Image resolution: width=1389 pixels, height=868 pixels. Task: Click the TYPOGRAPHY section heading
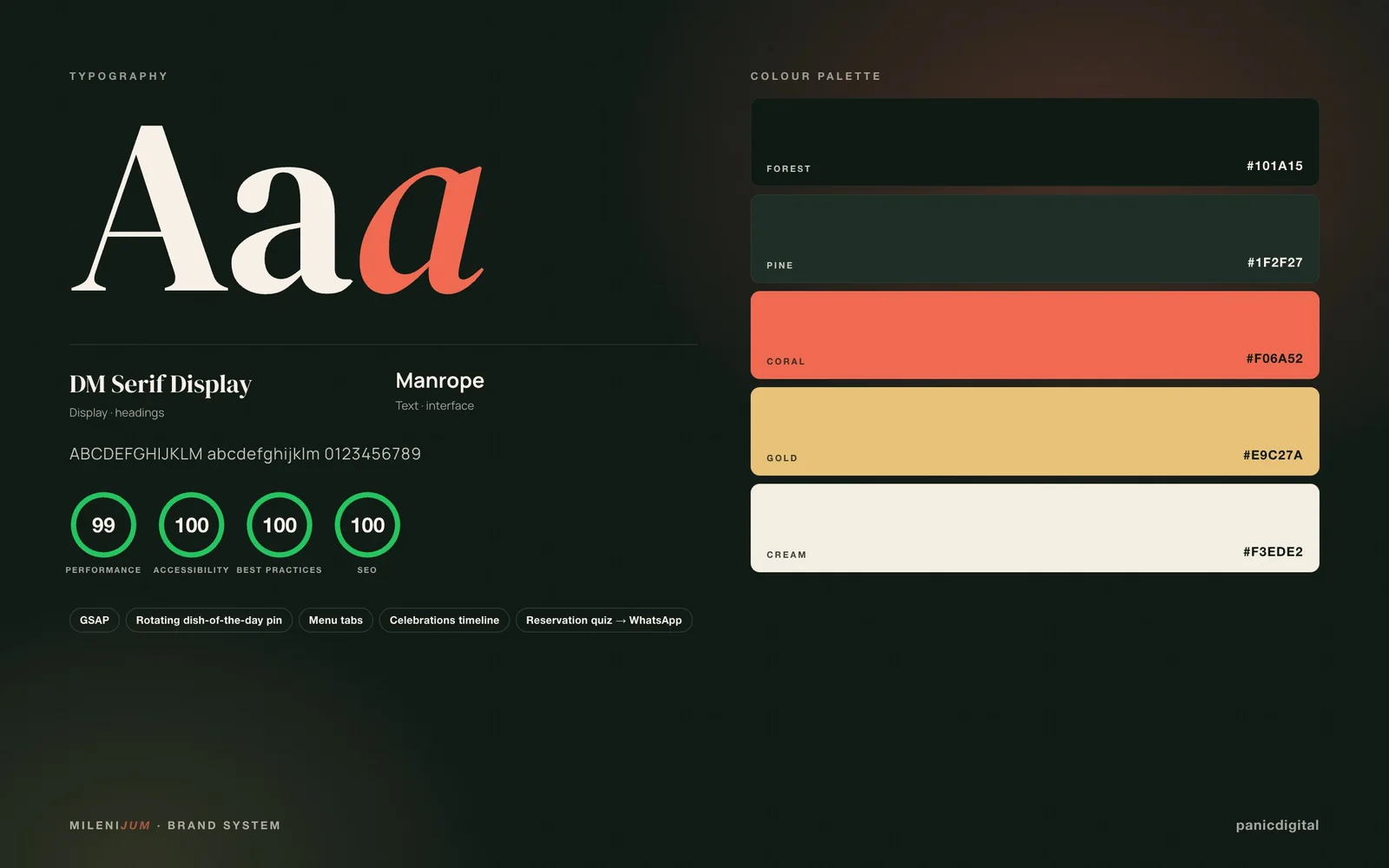point(119,76)
